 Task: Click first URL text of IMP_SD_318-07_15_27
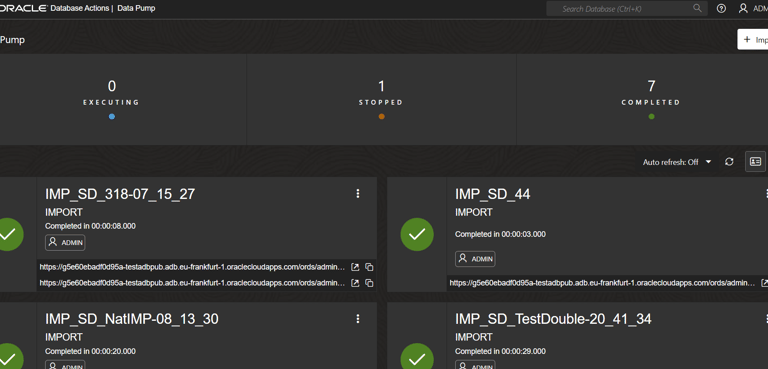[192, 267]
